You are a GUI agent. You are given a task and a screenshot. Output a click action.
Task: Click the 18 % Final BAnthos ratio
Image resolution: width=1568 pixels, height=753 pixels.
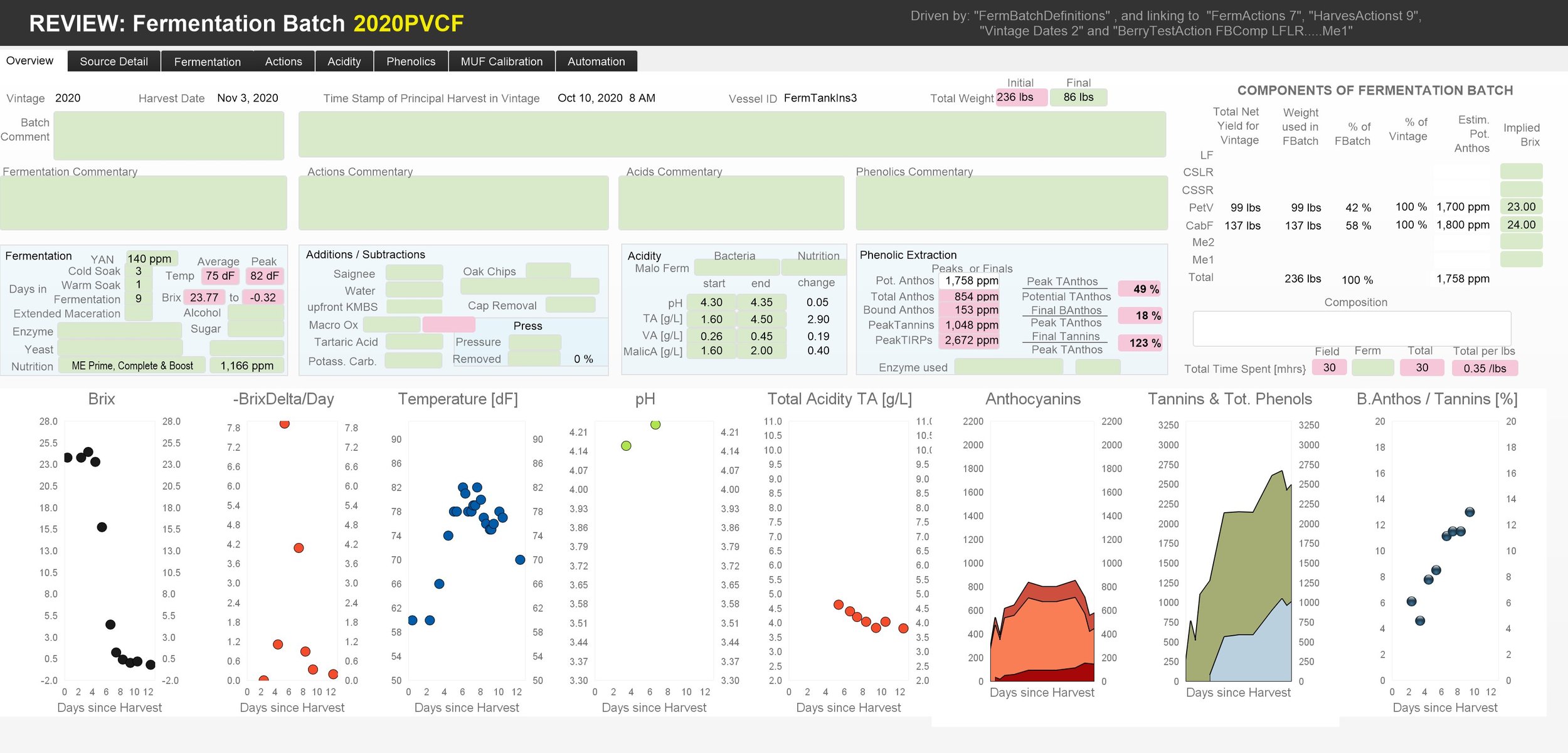tap(1141, 315)
